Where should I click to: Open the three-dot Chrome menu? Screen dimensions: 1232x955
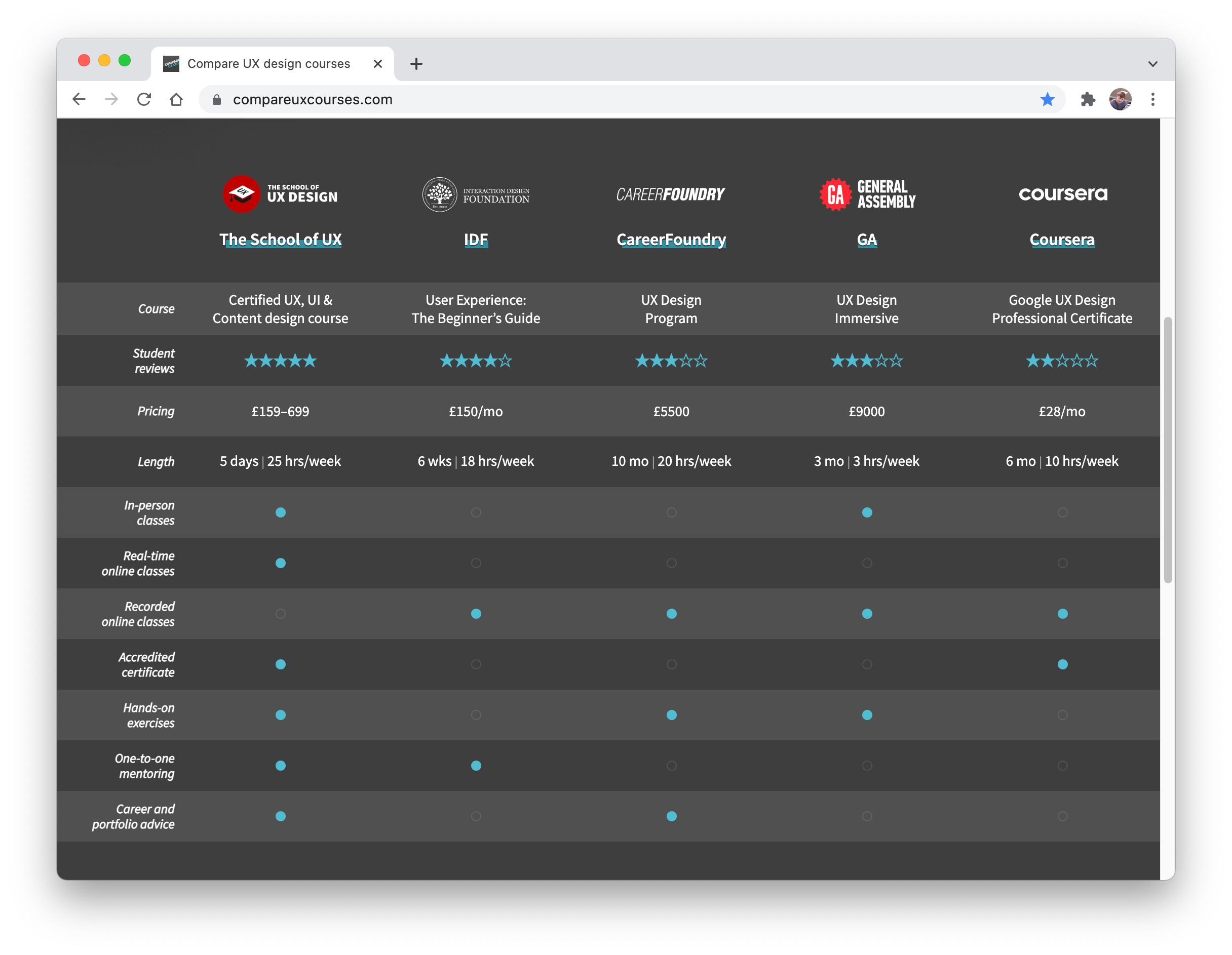[1152, 99]
